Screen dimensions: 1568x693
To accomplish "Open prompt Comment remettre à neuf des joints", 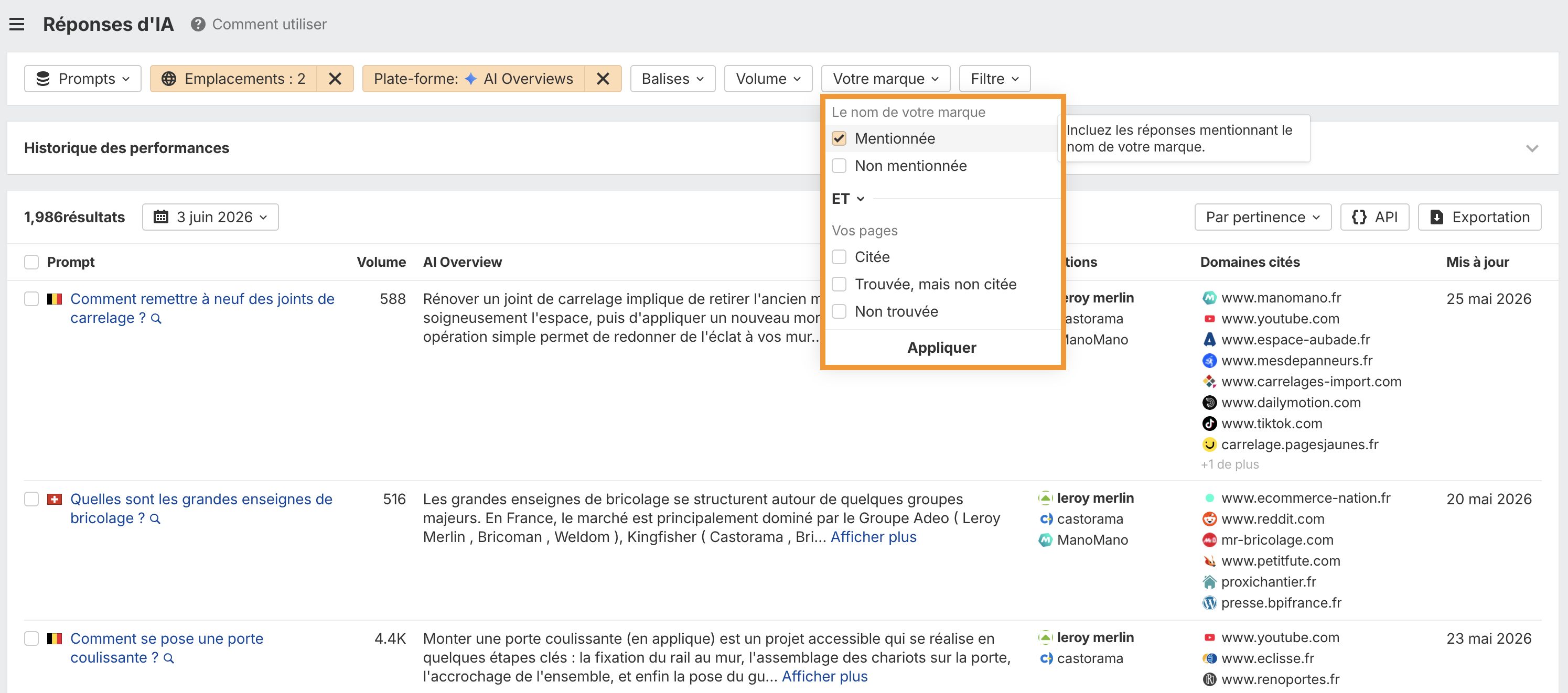I will 202,308.
